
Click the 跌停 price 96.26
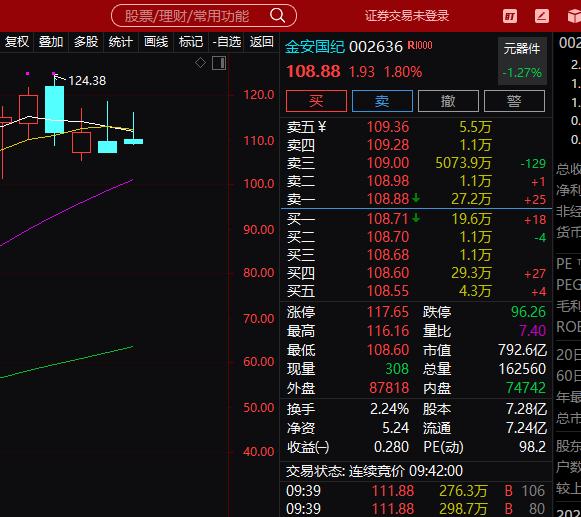coord(528,312)
